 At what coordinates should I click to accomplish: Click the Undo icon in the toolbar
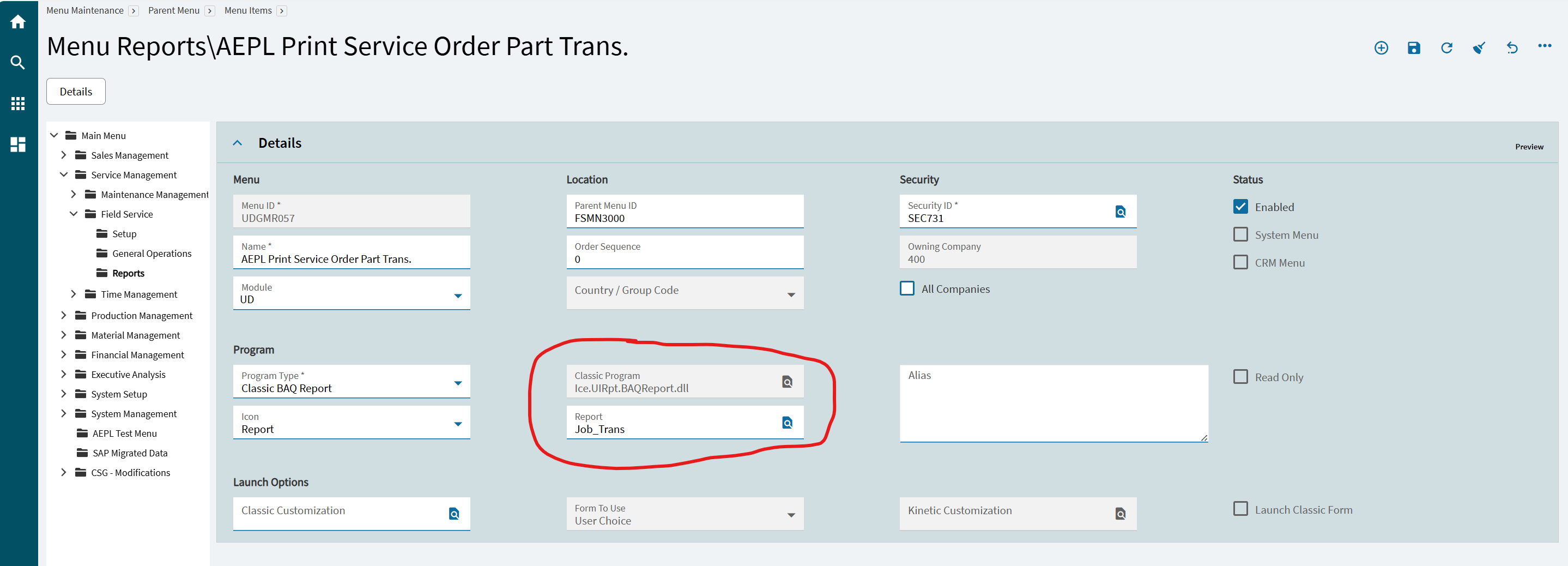point(1512,48)
